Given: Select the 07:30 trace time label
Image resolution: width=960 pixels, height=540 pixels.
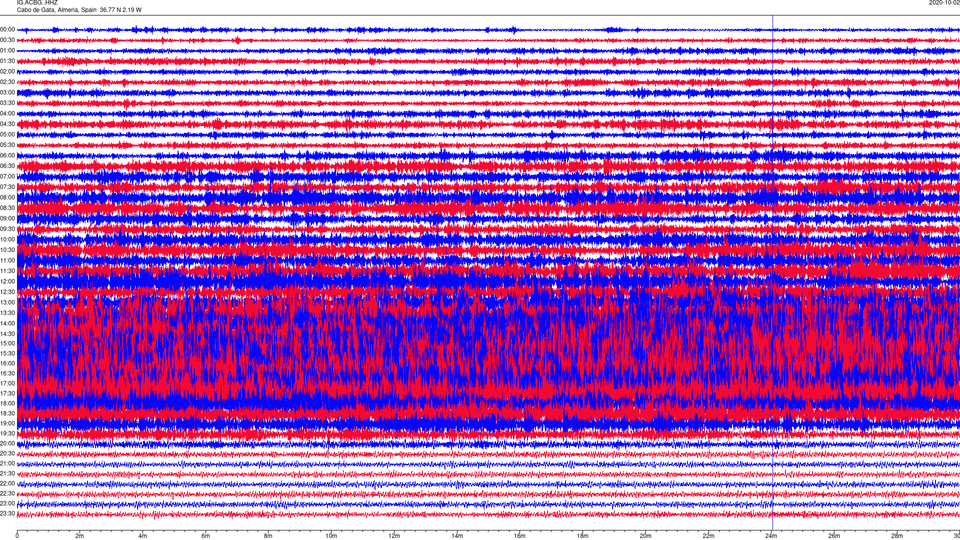Looking at the screenshot, I should tap(7, 187).
